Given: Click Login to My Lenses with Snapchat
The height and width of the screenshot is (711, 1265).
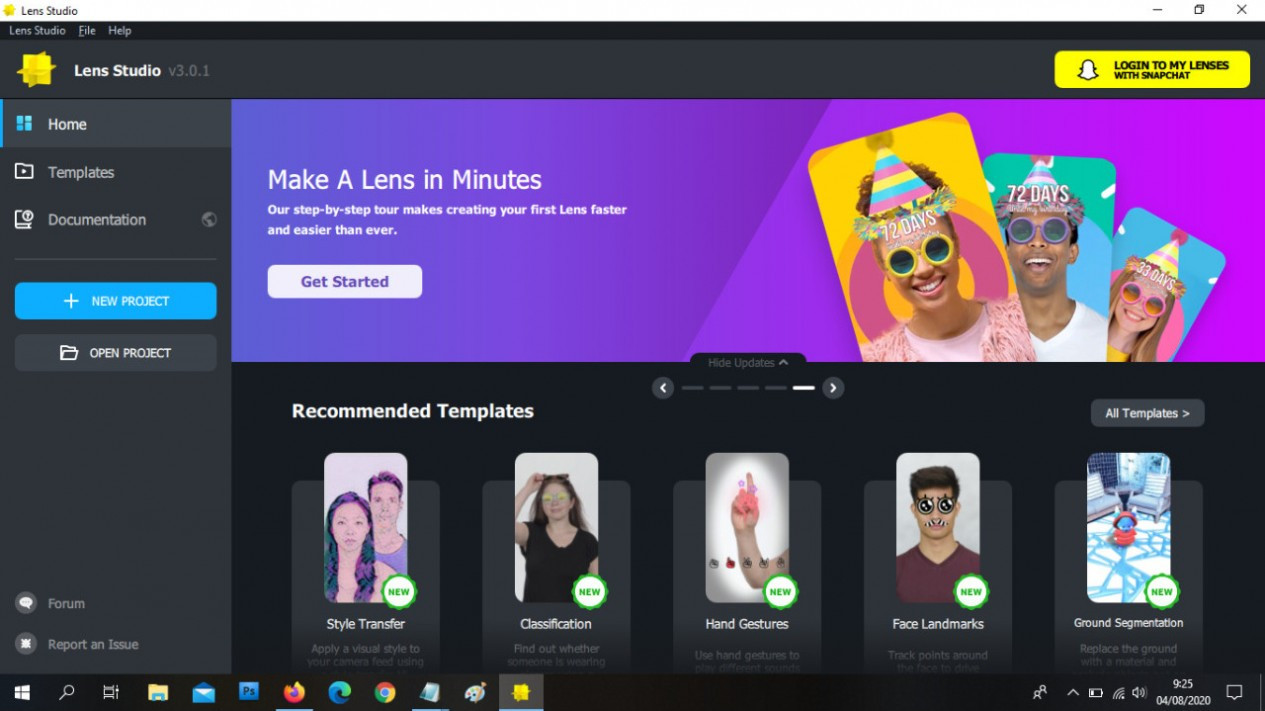Looking at the screenshot, I should click(1152, 70).
